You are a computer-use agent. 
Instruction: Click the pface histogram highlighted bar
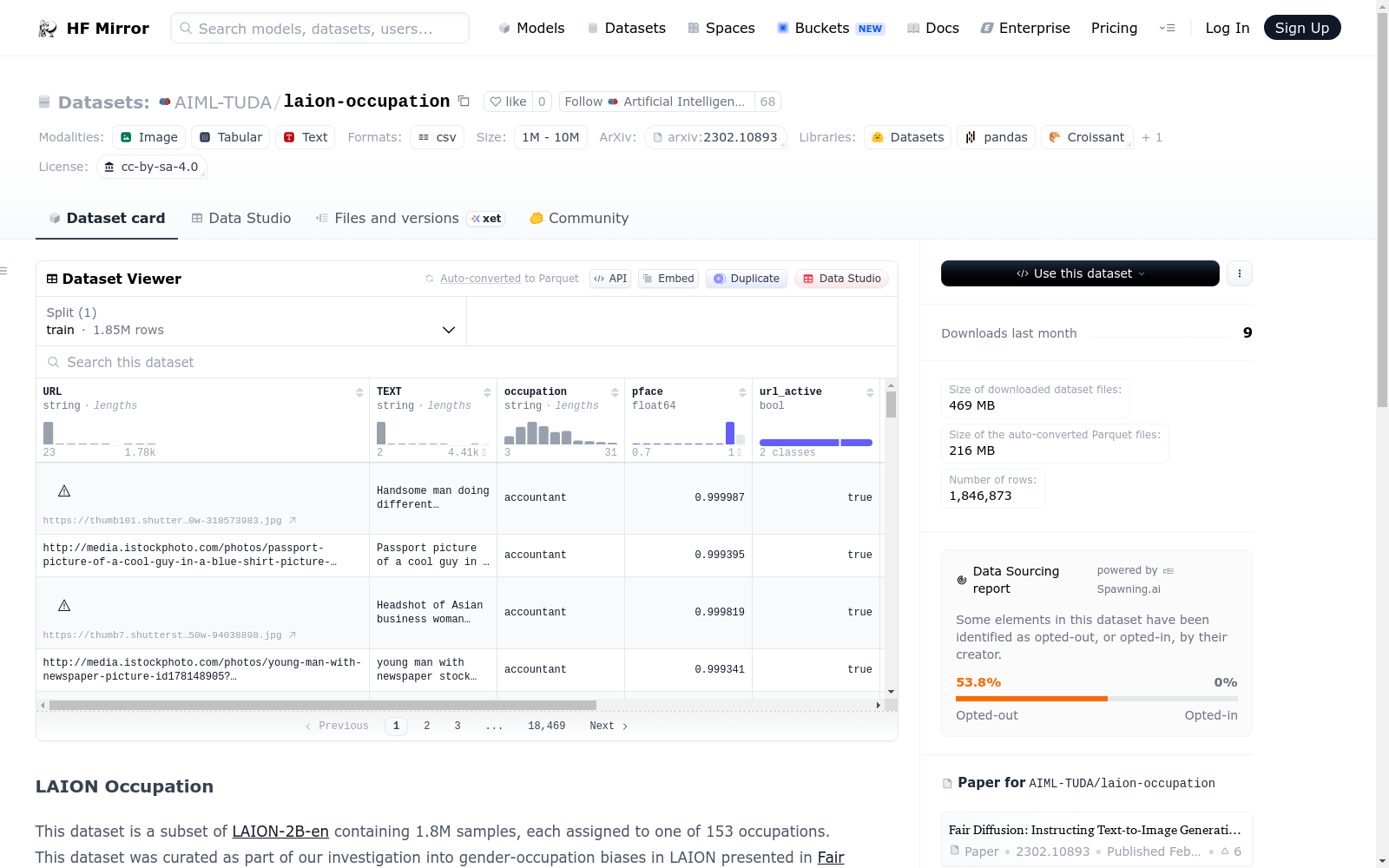730,432
